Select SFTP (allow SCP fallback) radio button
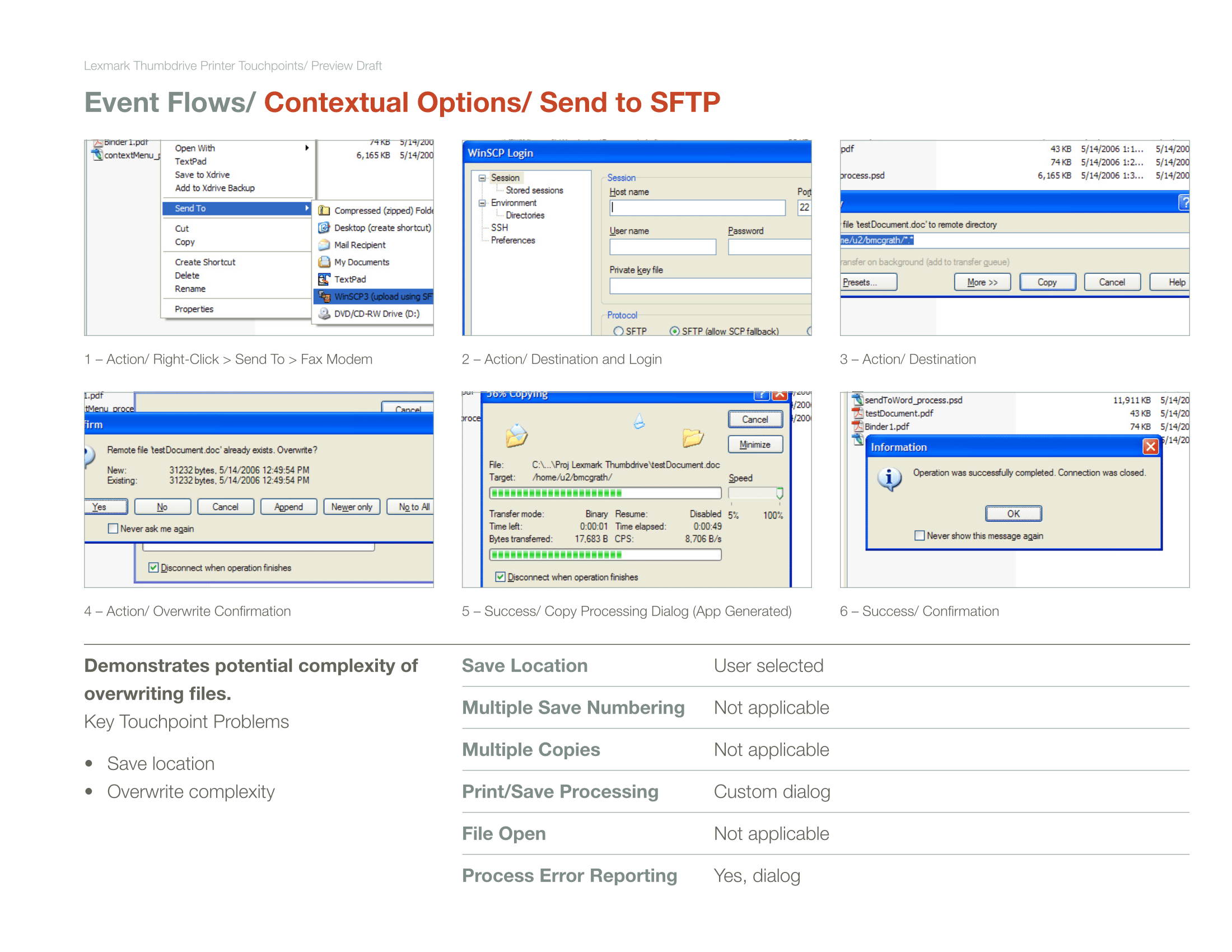This screenshot has height=952, width=1232. 675,331
